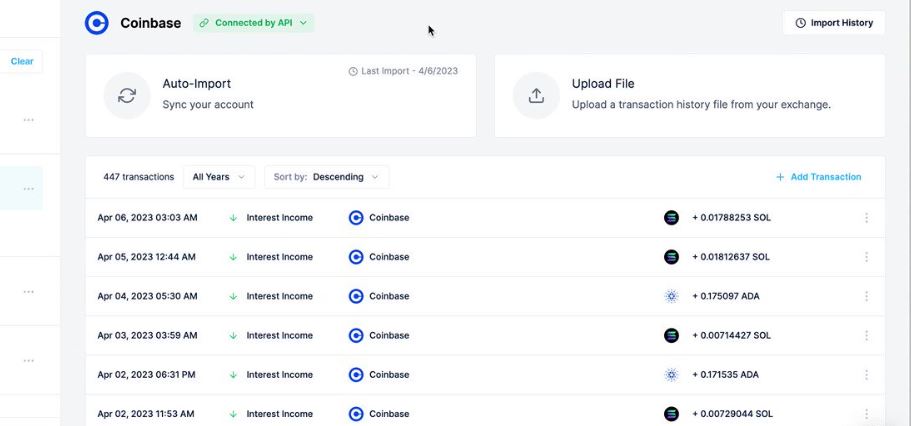Open Sort by Descending dropdown
The height and width of the screenshot is (426, 911).
coord(327,177)
